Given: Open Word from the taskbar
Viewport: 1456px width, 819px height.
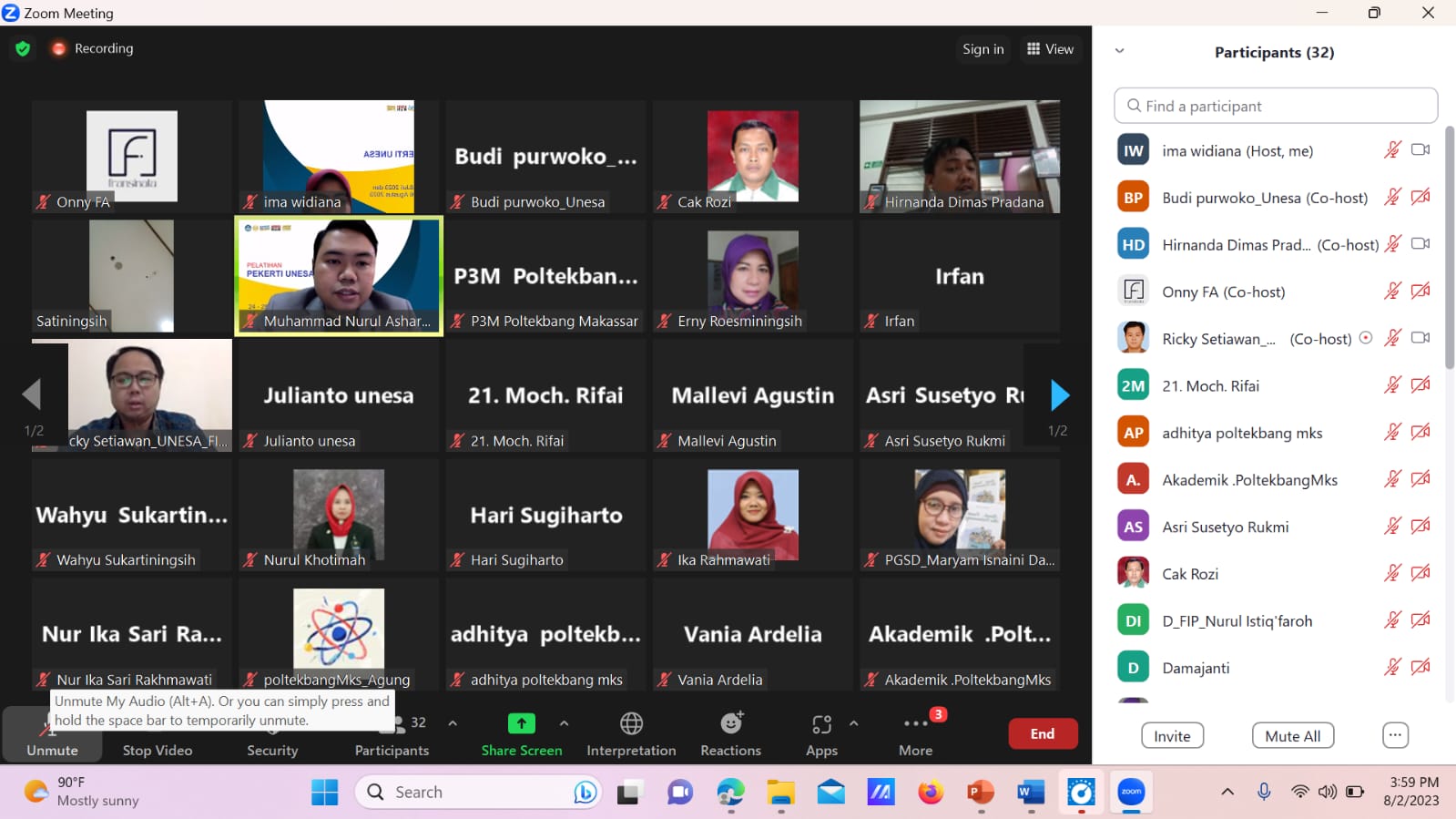Looking at the screenshot, I should click(1030, 792).
